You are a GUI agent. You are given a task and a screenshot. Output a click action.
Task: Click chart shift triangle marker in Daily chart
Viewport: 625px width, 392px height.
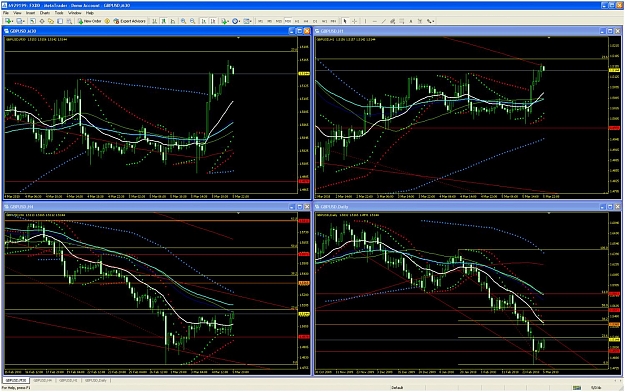549,213
